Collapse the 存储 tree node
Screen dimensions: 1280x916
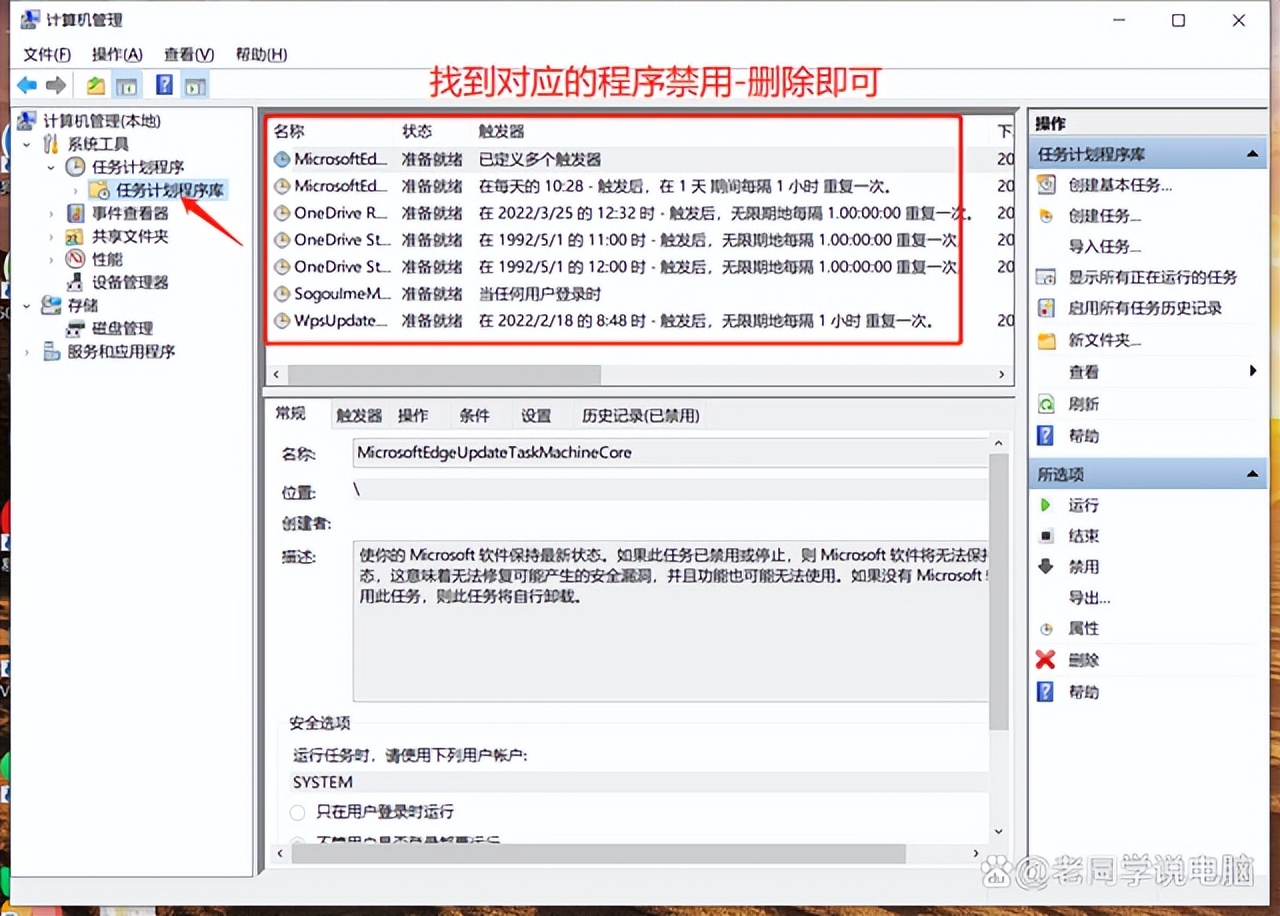click(27, 305)
